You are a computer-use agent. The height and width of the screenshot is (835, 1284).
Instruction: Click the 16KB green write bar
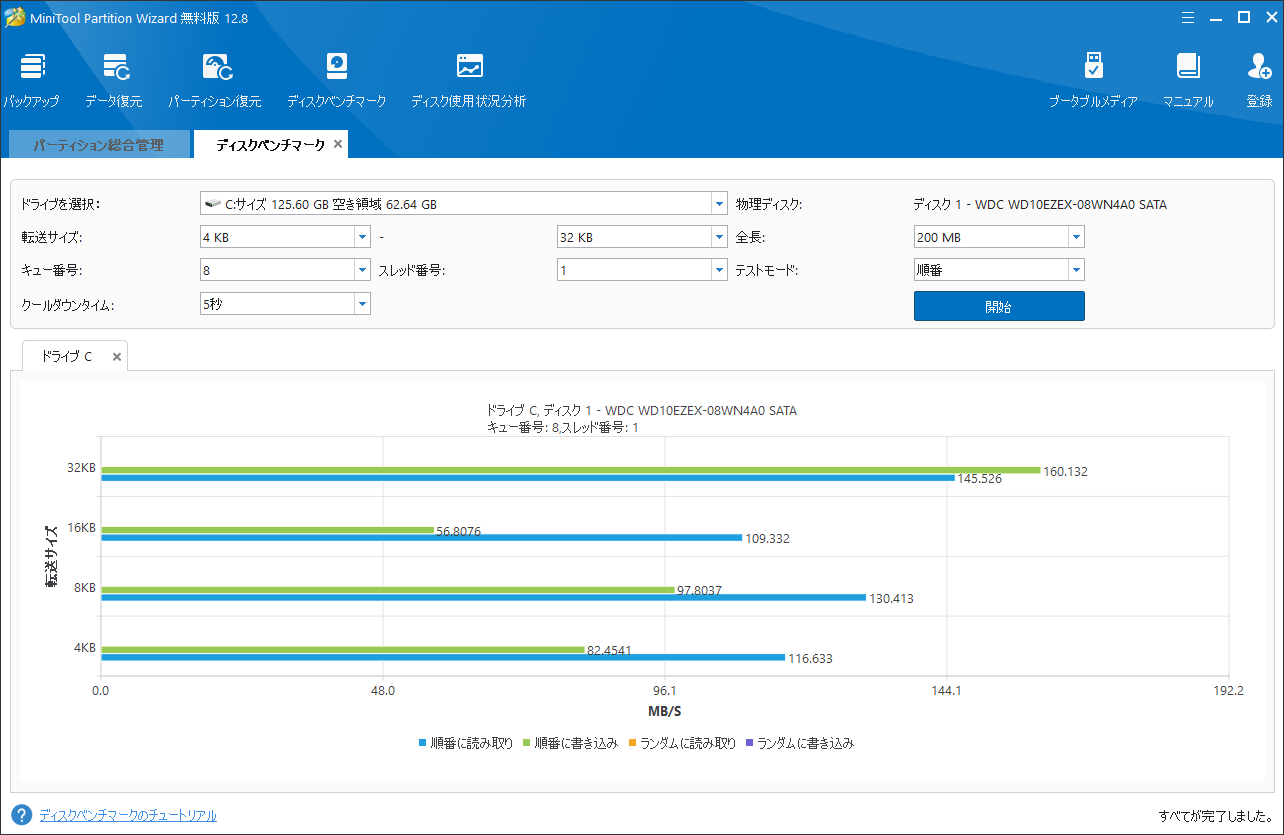pyautogui.click(x=267, y=530)
